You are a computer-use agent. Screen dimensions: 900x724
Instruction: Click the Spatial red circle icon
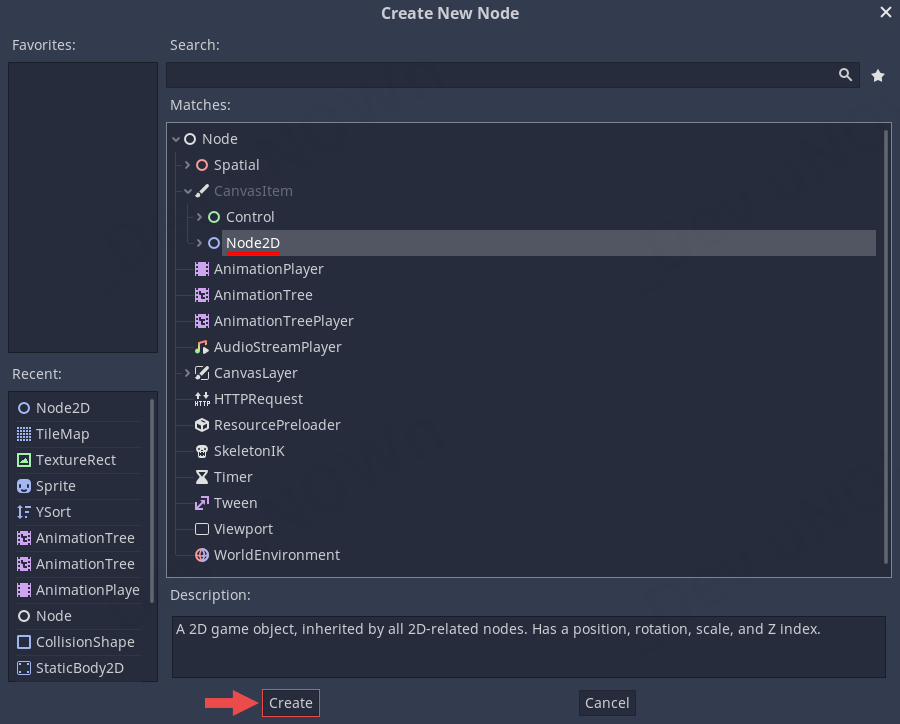(202, 165)
